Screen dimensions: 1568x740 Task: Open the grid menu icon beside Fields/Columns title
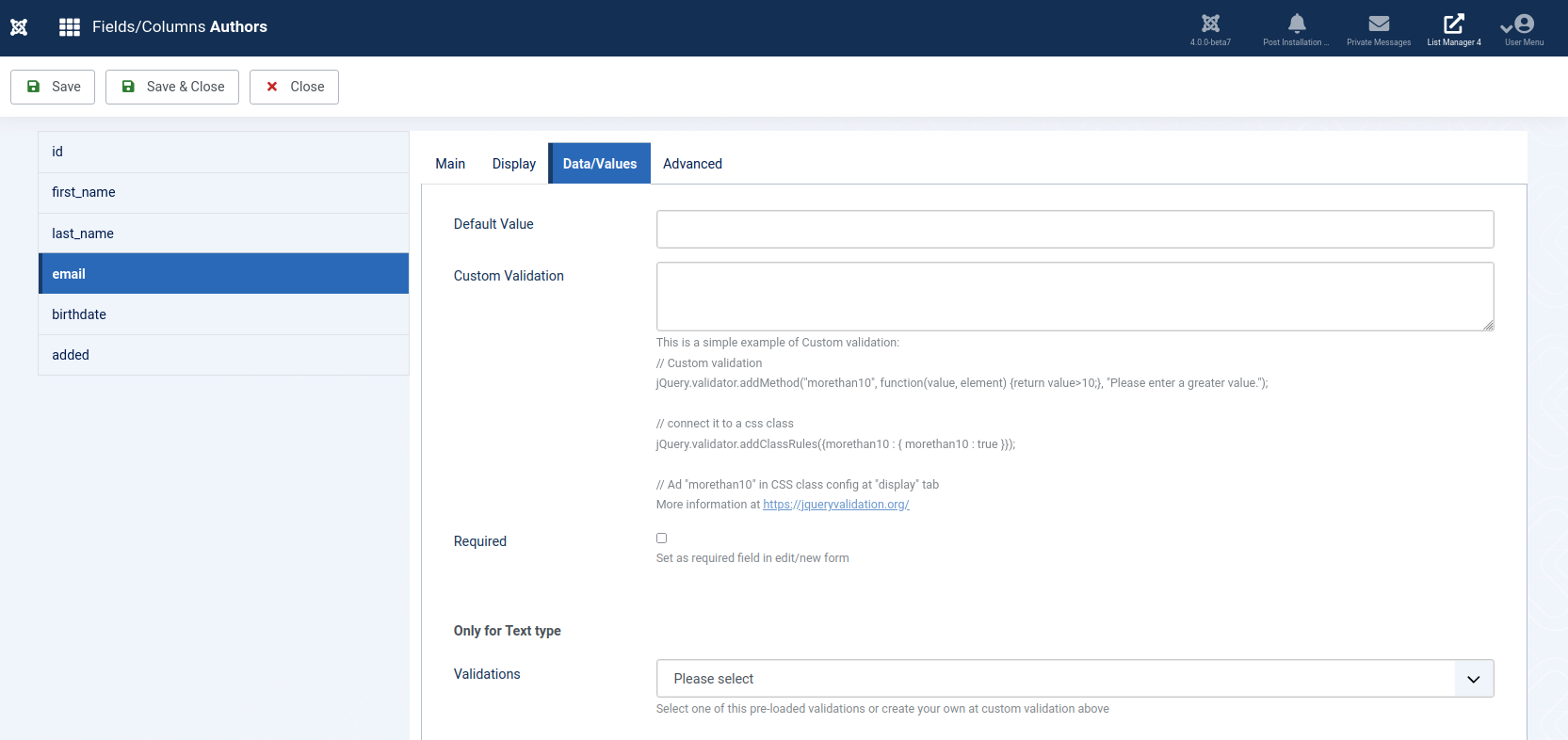[70, 27]
